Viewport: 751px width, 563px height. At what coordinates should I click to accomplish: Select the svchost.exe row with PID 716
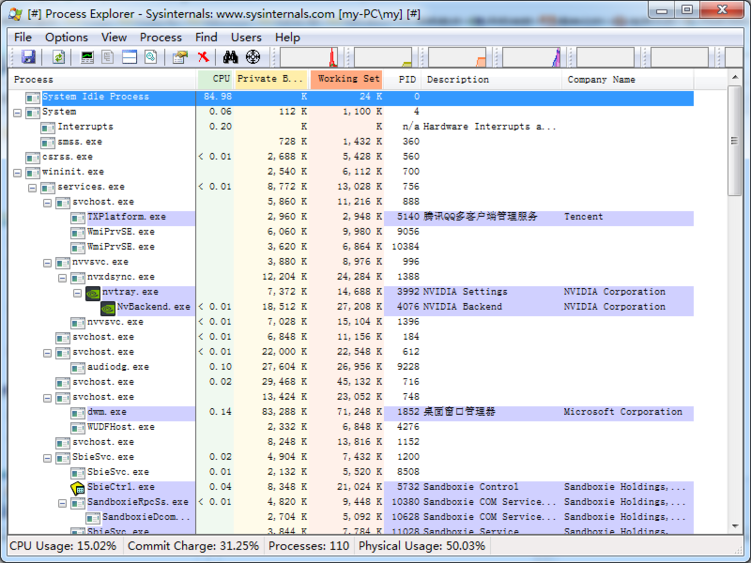(351, 383)
